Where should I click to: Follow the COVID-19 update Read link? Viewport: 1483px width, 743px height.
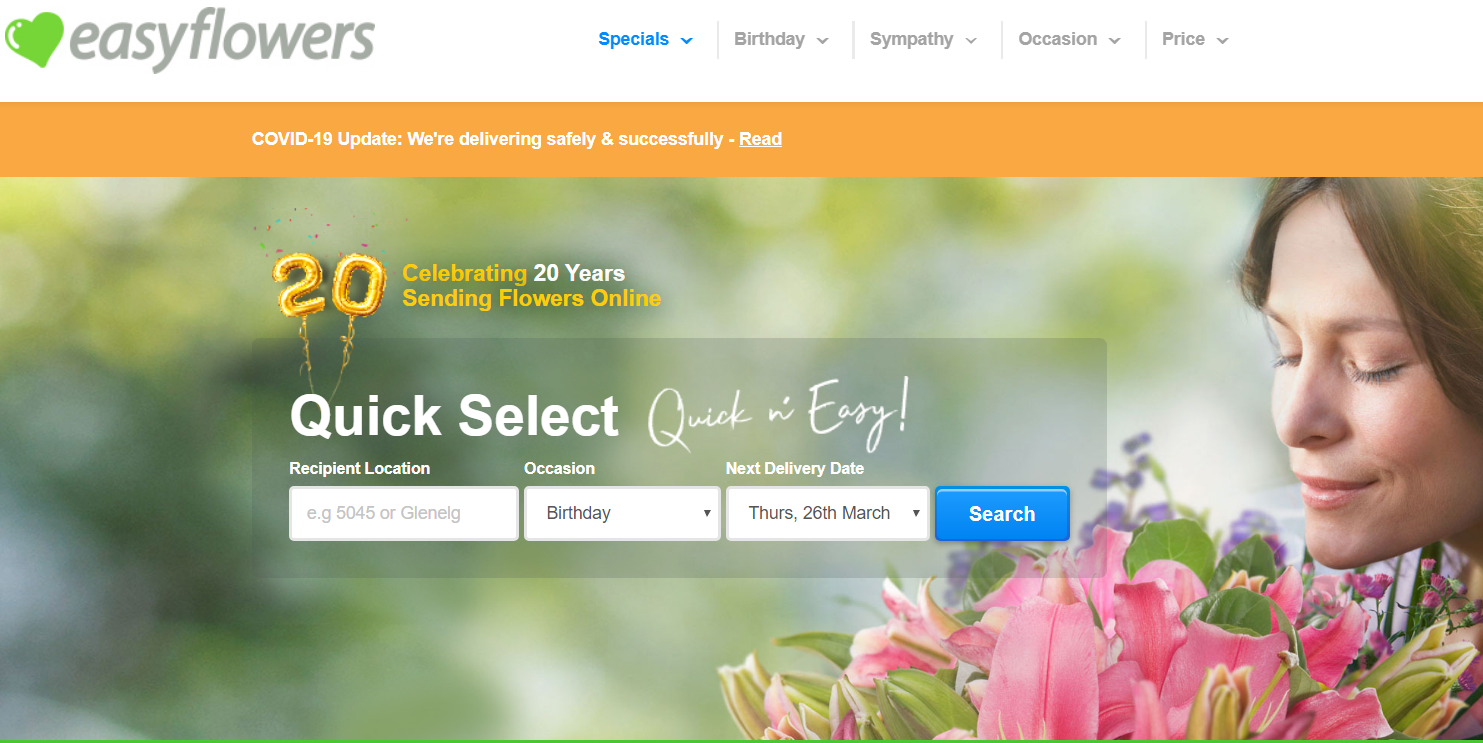(760, 139)
